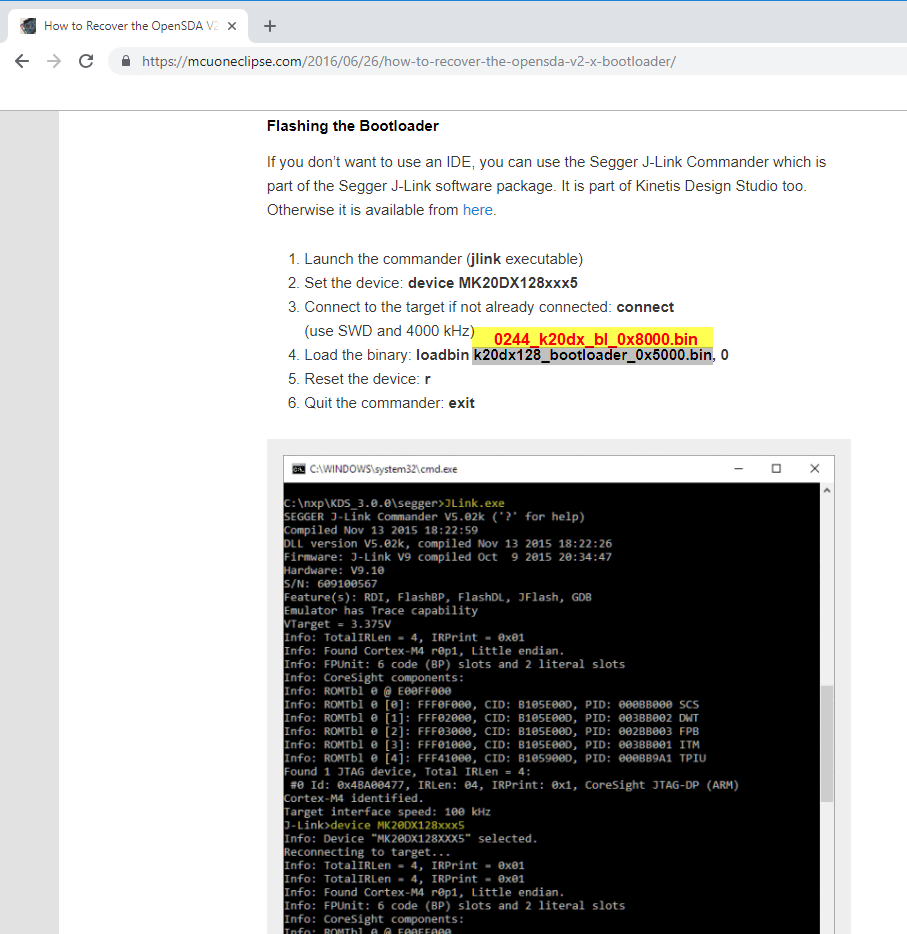Click the 'Info: CoreSight components:' first line
Screen dimensions: 907x934
(374, 678)
